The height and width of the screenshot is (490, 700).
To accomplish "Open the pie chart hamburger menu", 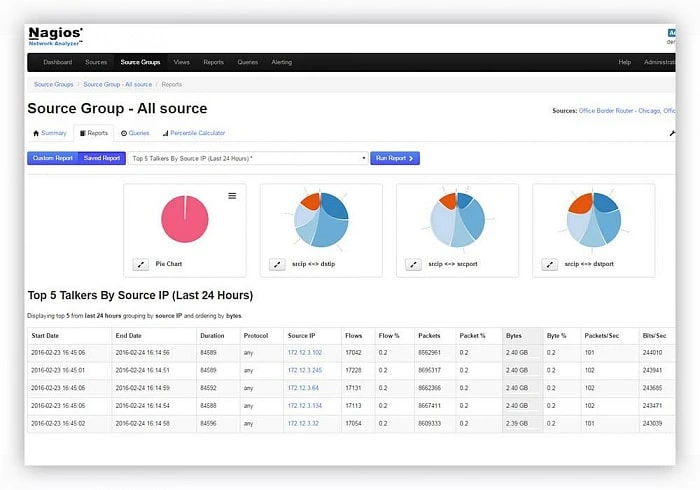I will (x=232, y=196).
